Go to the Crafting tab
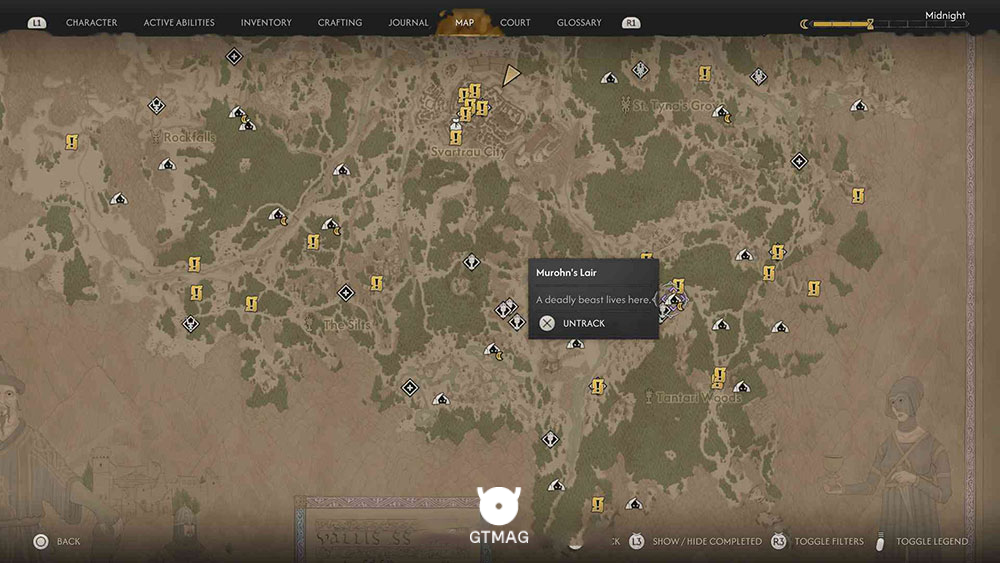 pos(340,22)
